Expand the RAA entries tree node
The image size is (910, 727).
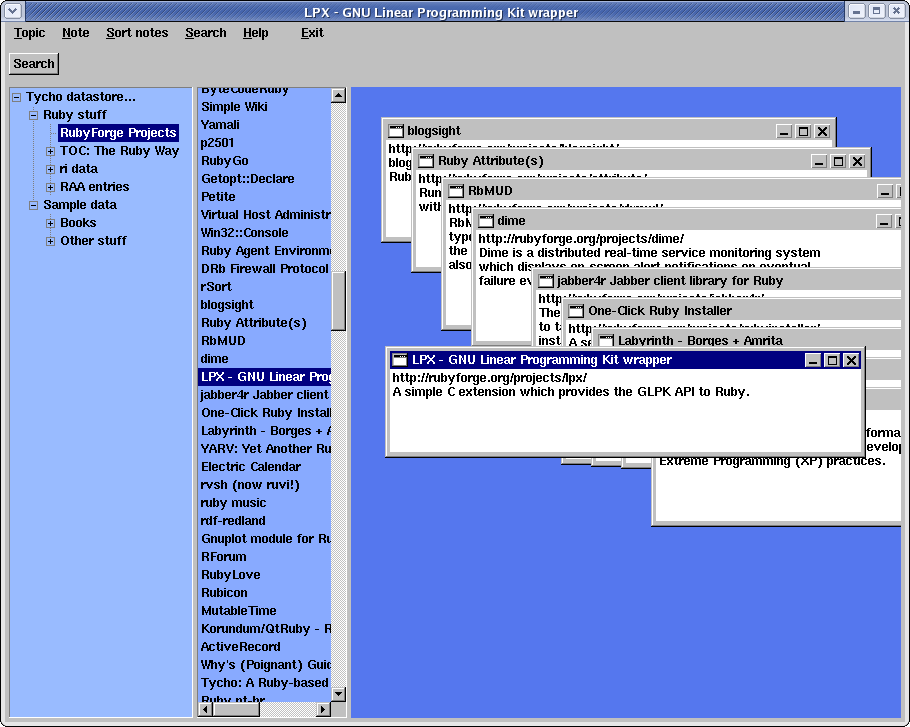pyautogui.click(x=50, y=187)
